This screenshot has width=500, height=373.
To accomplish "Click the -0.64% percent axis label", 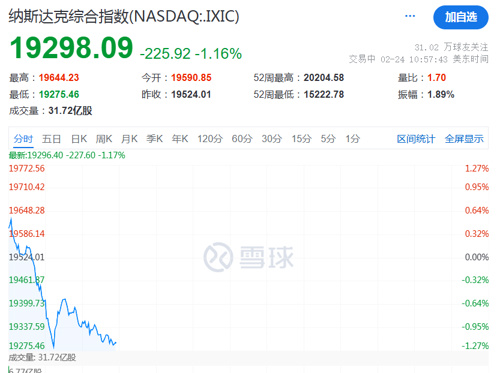I will (475, 303).
